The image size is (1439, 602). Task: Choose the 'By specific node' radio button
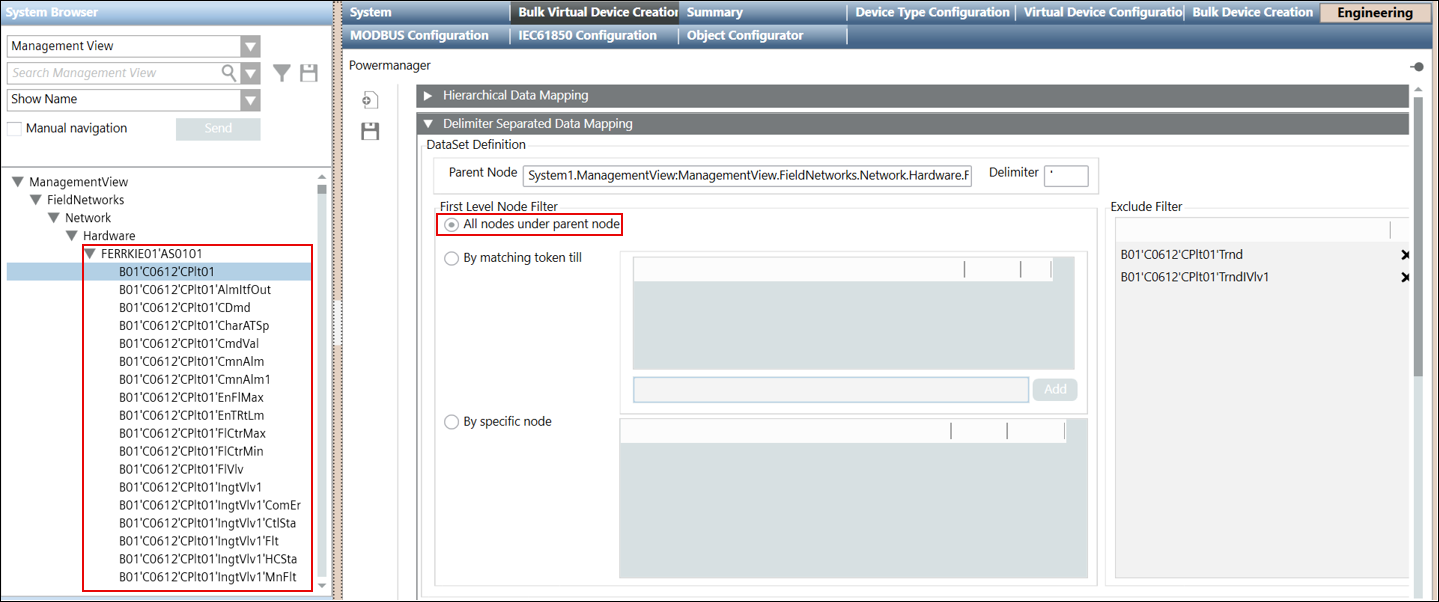coord(452,422)
